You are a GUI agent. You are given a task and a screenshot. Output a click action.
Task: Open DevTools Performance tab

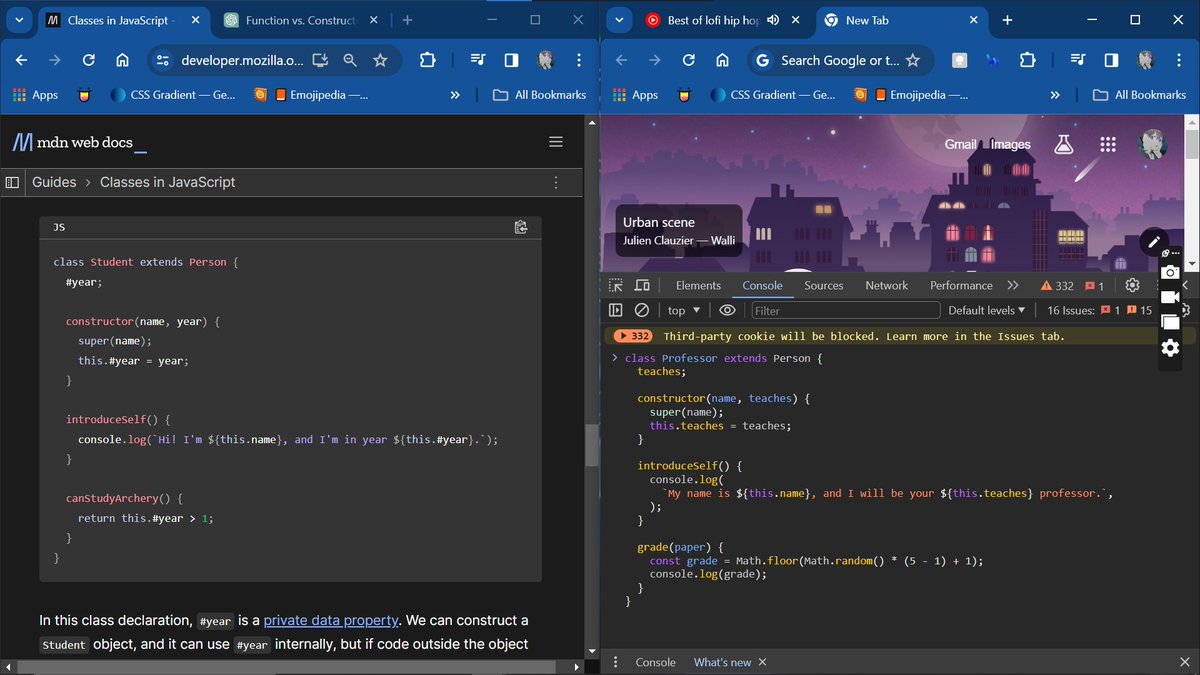click(961, 285)
